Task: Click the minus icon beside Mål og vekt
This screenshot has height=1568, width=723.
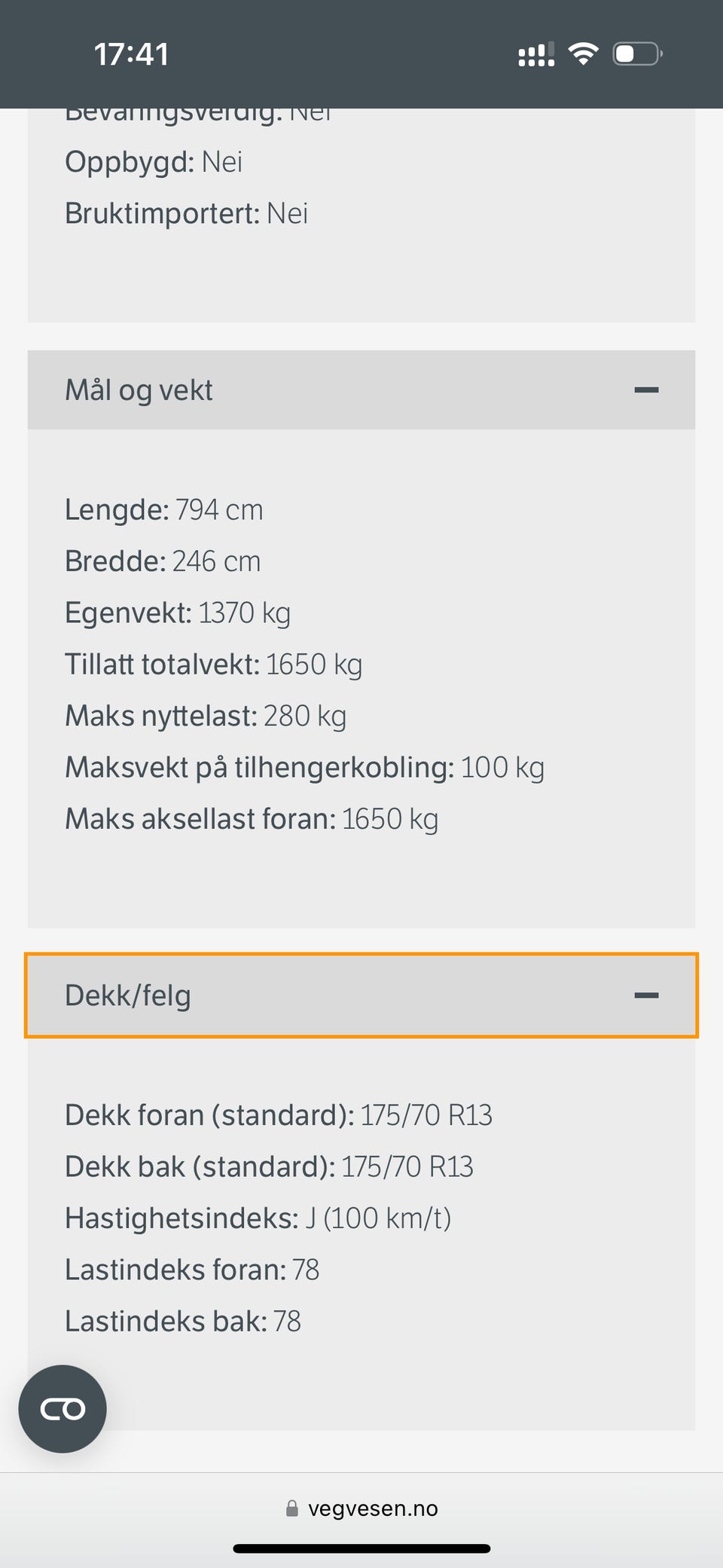Action: click(x=646, y=390)
